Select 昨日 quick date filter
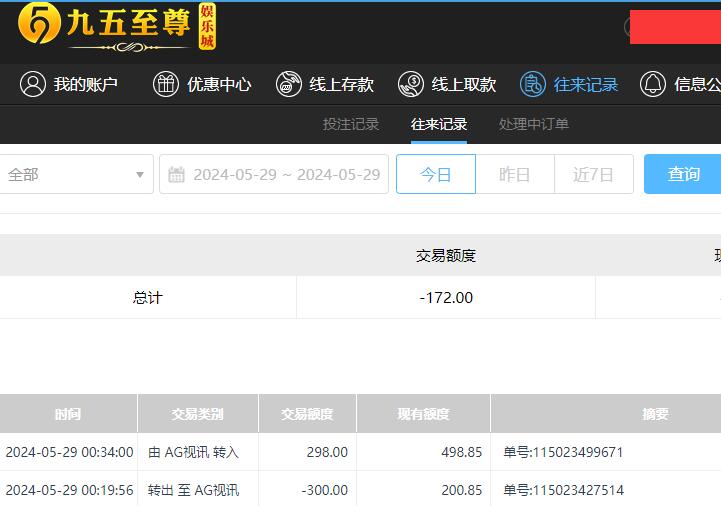The image size is (721, 506). pos(515,174)
